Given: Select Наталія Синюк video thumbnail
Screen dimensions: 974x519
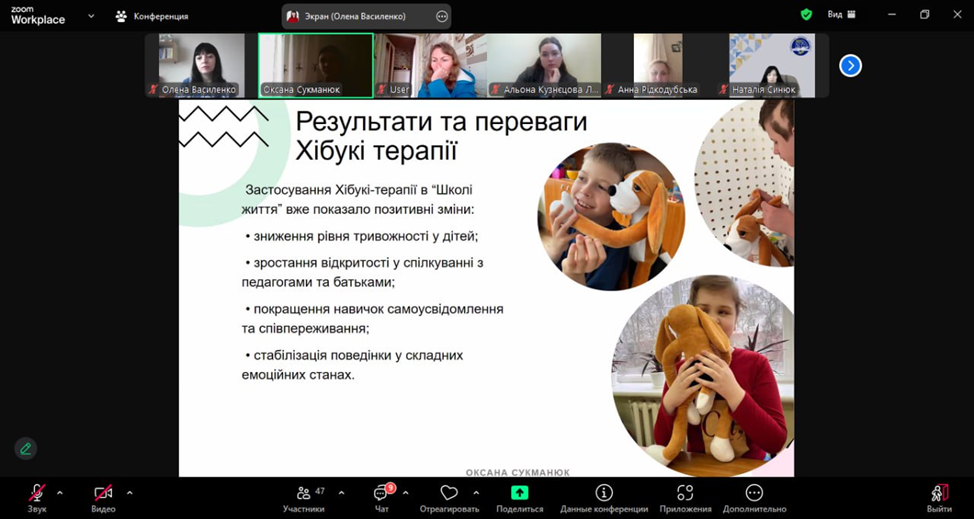Looking at the screenshot, I should 772,65.
